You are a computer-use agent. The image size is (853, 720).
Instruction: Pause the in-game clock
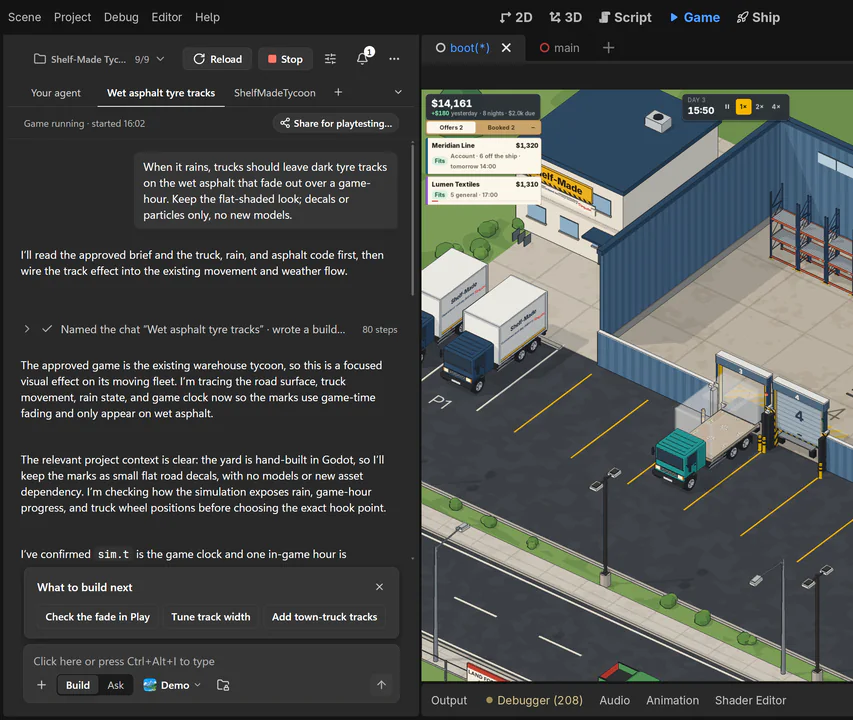click(x=727, y=107)
